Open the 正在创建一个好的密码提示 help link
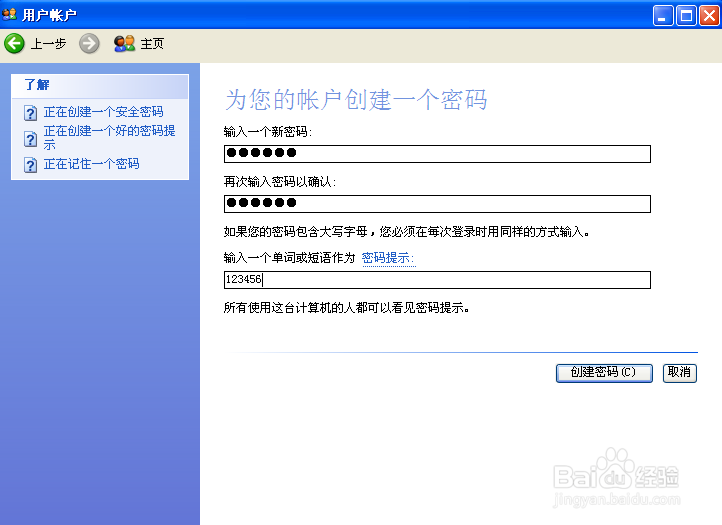722x525 pixels. [x=109, y=138]
